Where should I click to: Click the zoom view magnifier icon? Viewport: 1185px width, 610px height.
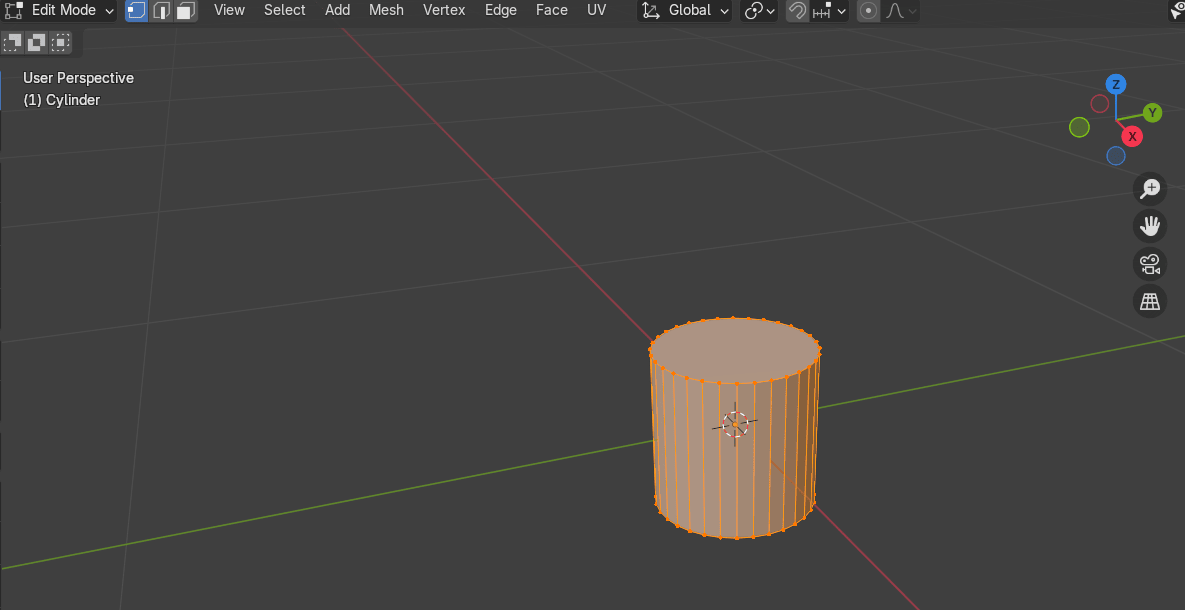click(1150, 188)
